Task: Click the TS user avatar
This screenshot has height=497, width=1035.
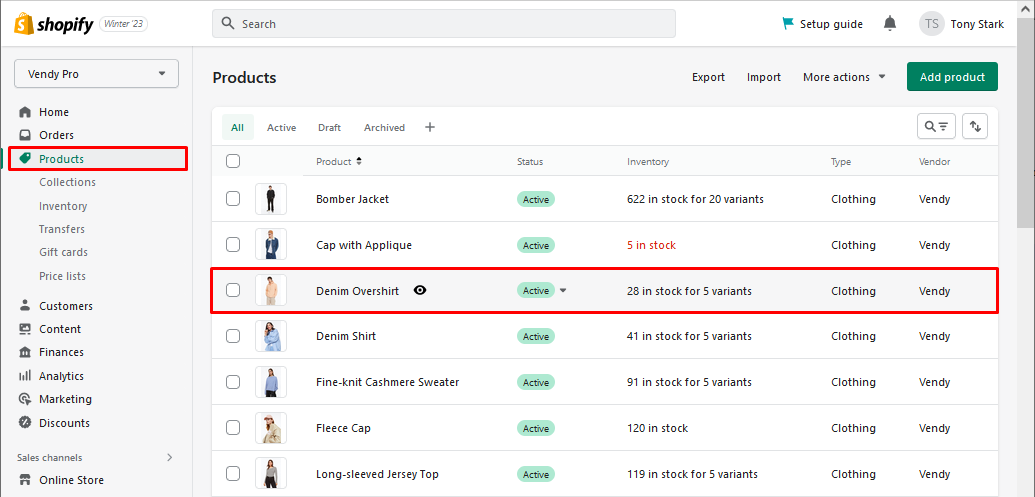Action: [931, 24]
